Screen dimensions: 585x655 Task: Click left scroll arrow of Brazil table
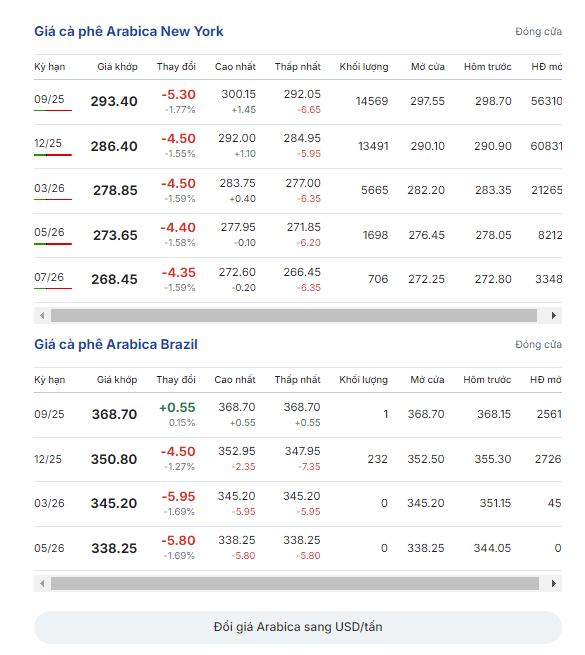tap(42, 584)
